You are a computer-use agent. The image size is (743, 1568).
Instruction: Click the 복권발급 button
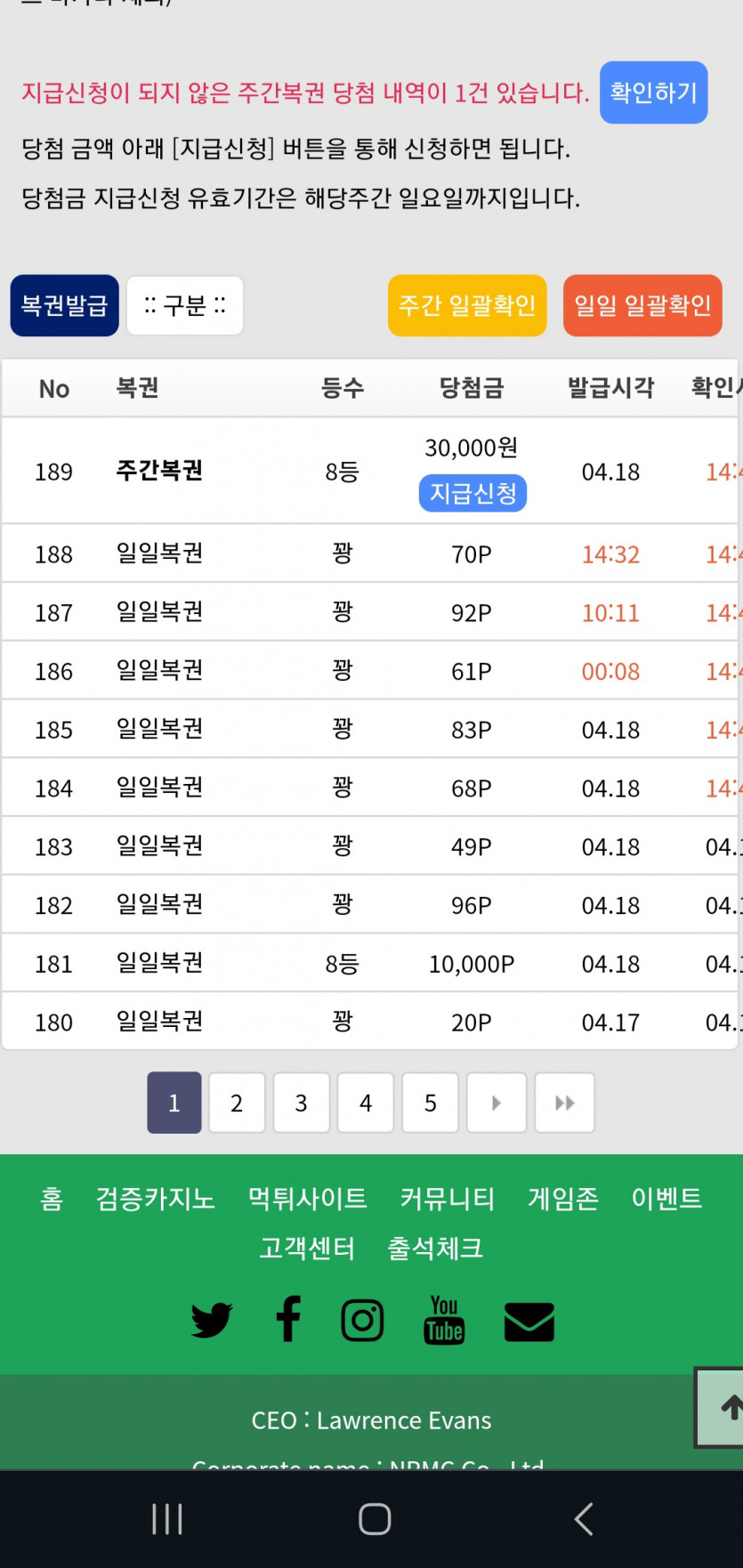click(x=64, y=305)
